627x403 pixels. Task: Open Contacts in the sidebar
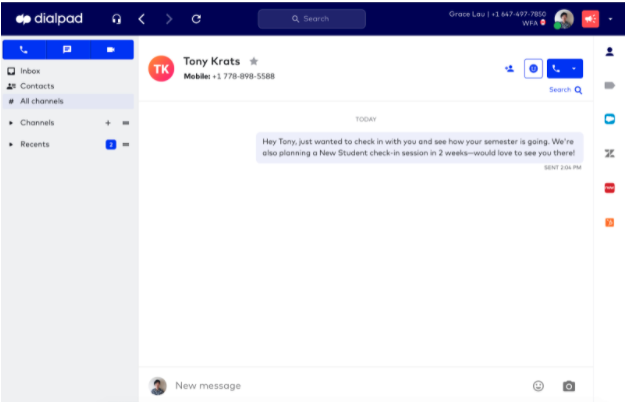coord(68,86)
